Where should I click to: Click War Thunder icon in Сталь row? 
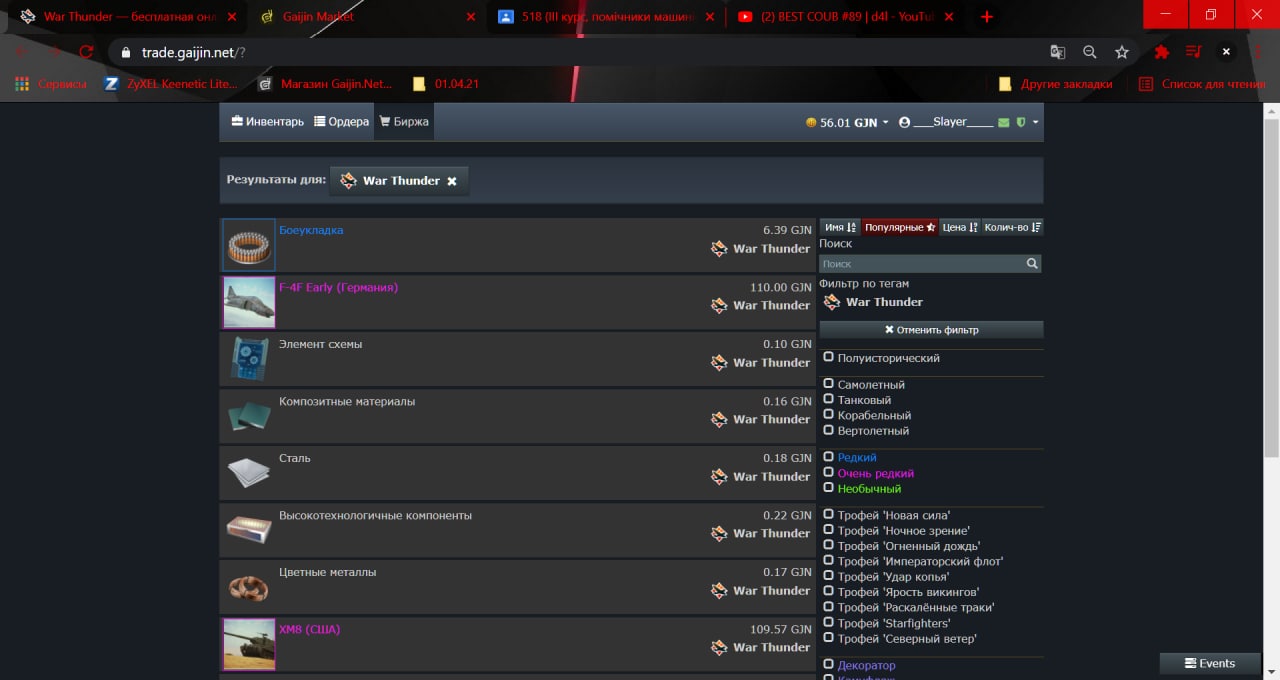point(719,476)
